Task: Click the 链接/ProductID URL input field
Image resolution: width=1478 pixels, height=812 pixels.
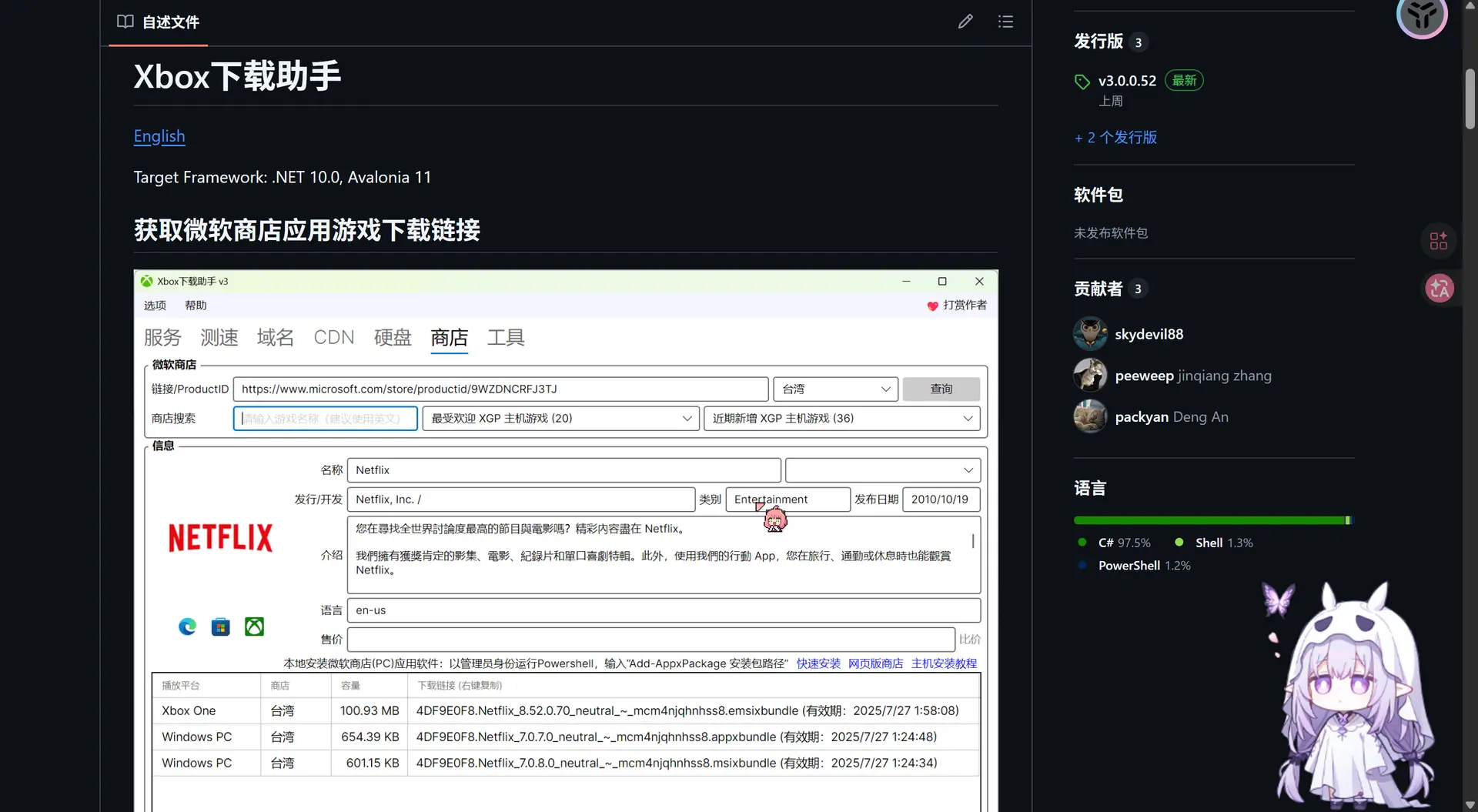Action: pos(500,389)
